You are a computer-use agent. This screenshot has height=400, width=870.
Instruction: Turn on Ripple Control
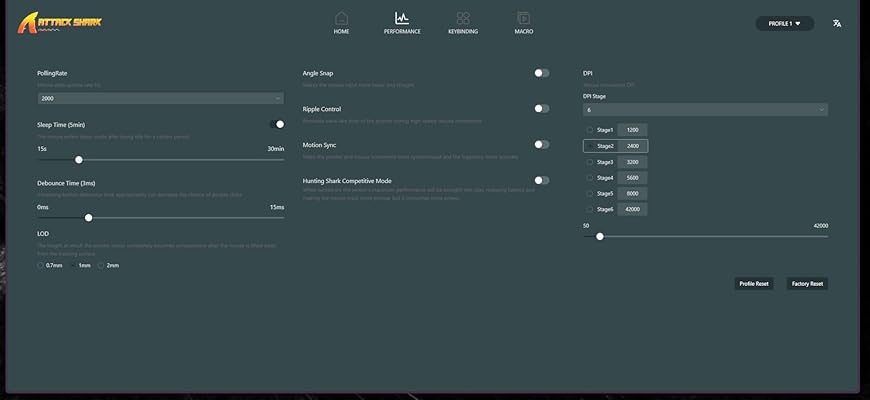pyautogui.click(x=541, y=108)
